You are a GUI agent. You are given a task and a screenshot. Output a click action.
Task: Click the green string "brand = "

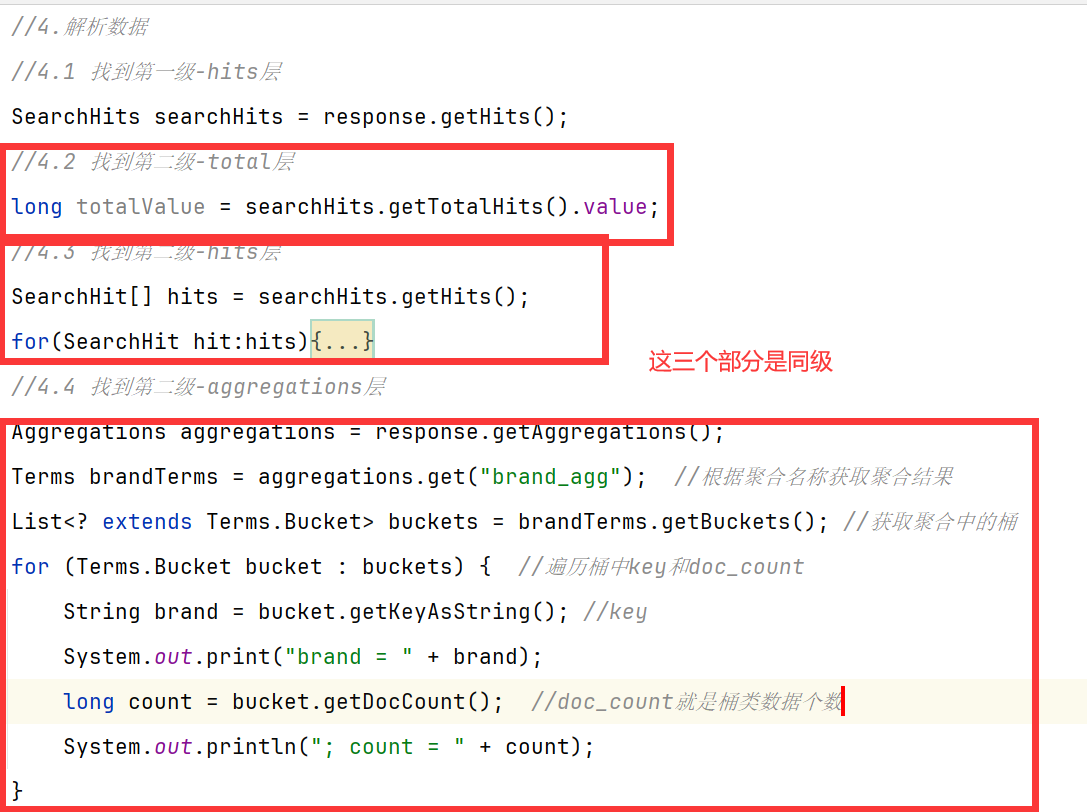tap(349, 657)
